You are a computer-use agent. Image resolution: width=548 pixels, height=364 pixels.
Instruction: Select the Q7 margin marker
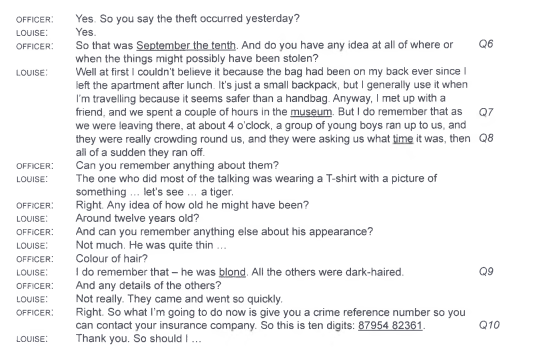point(486,112)
